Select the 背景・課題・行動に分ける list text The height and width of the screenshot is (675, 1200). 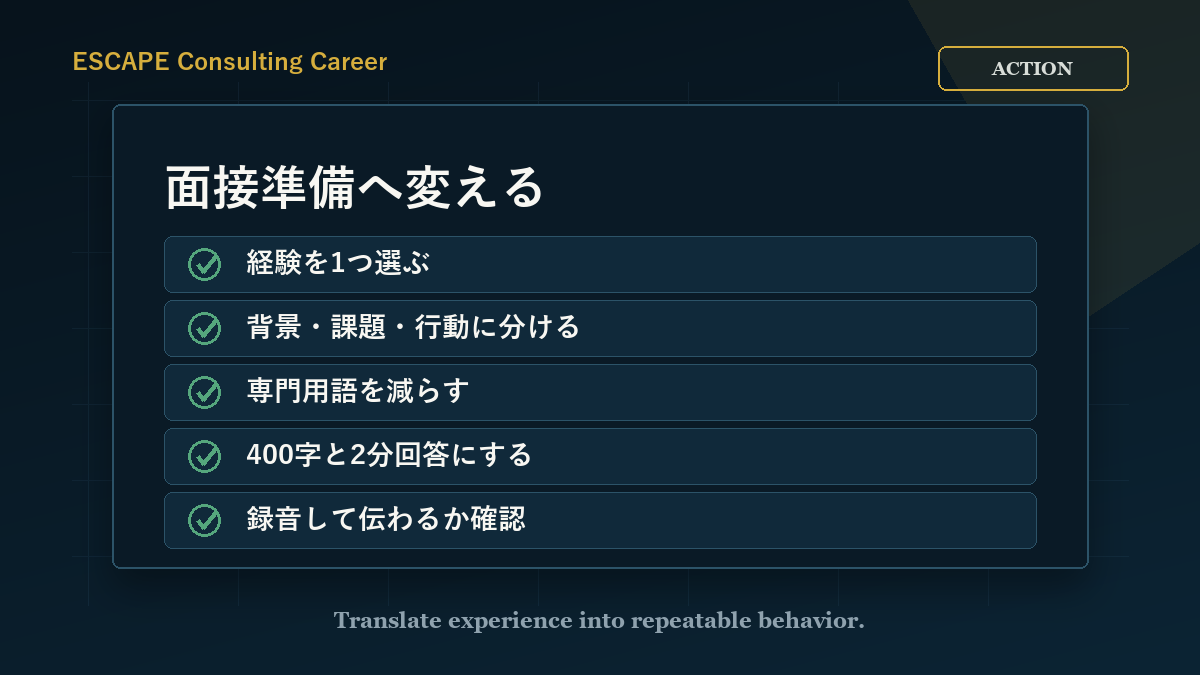click(x=413, y=328)
